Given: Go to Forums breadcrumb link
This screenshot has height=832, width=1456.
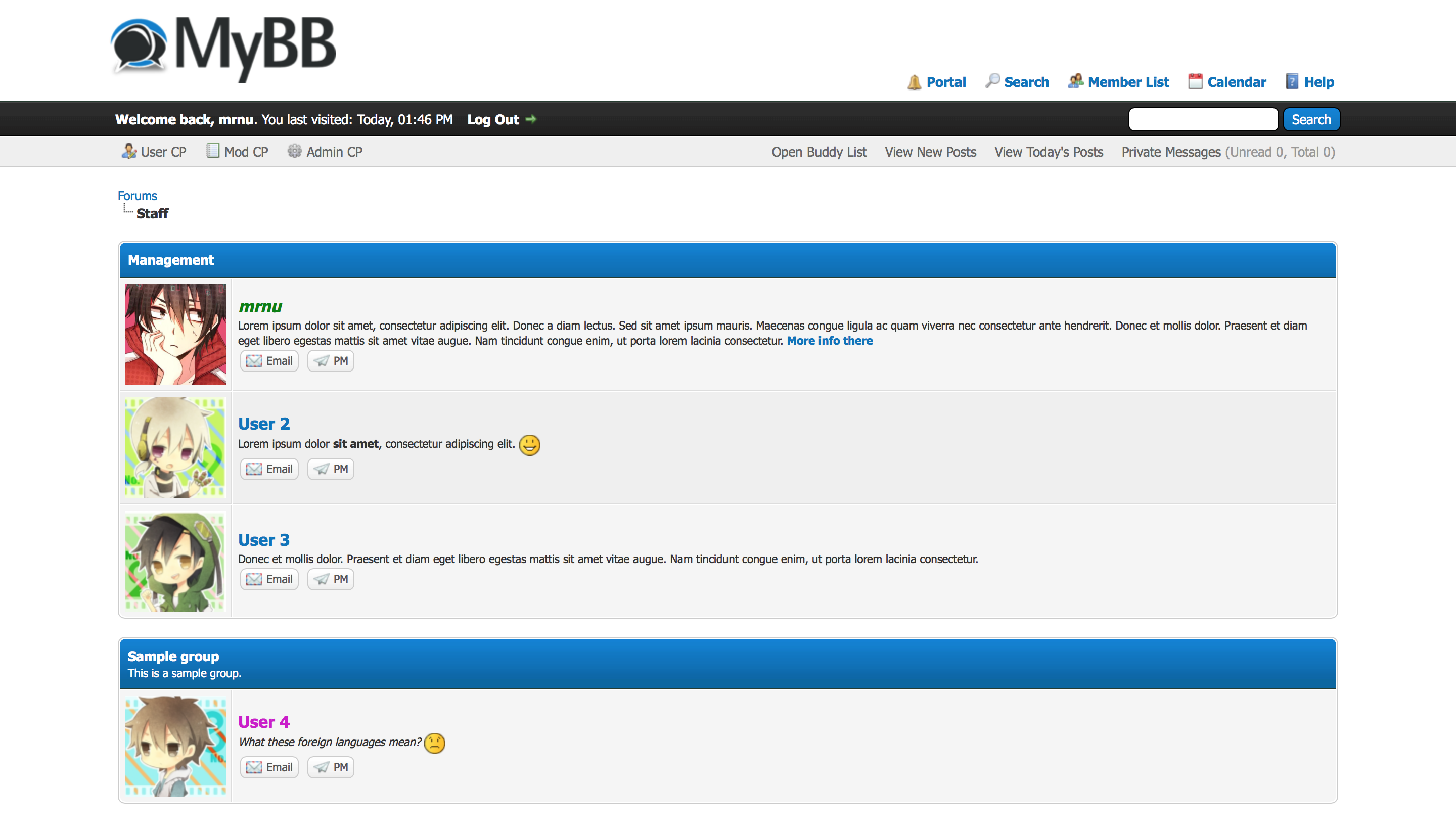Looking at the screenshot, I should point(137,196).
